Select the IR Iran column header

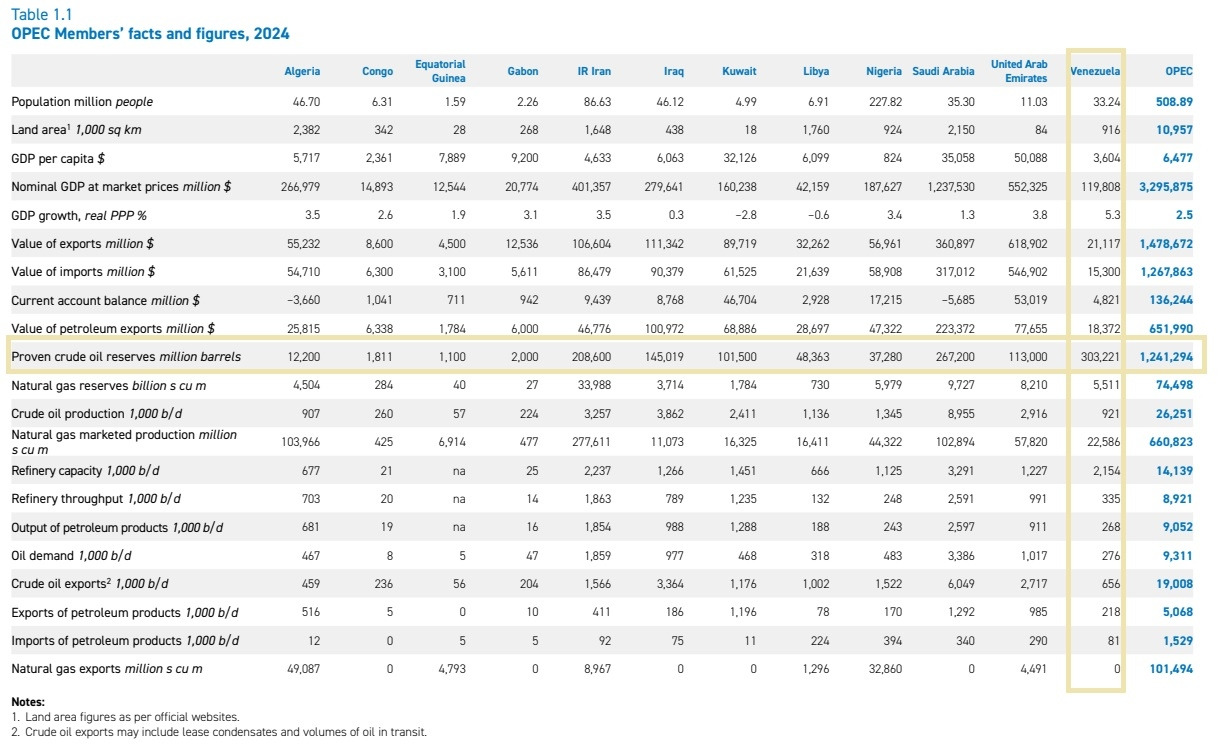pos(594,71)
